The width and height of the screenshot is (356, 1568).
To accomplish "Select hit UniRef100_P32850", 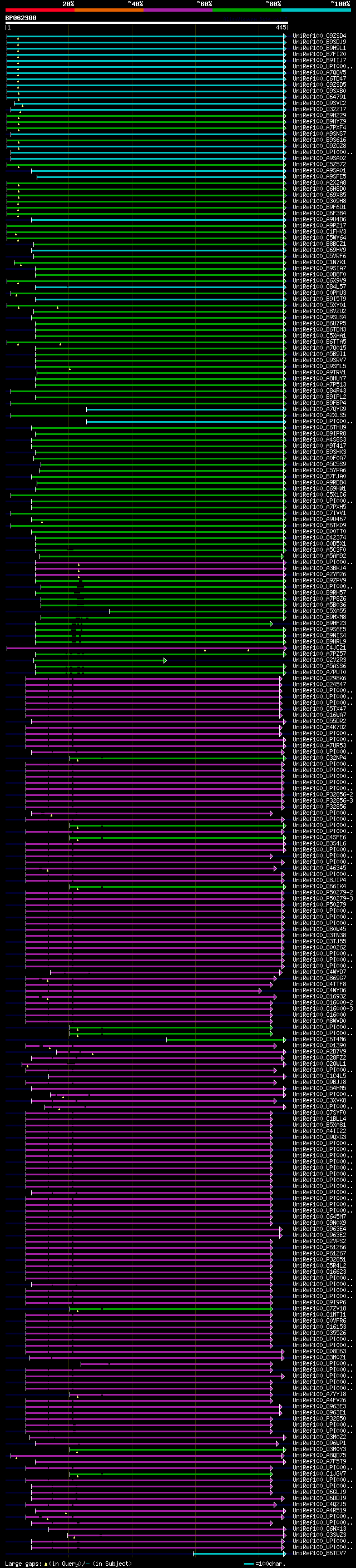I will click(319, 1419).
